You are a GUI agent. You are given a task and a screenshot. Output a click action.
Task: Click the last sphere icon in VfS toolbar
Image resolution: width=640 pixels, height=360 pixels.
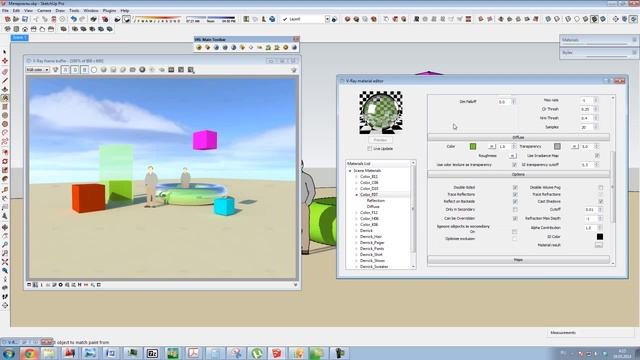tap(294, 47)
